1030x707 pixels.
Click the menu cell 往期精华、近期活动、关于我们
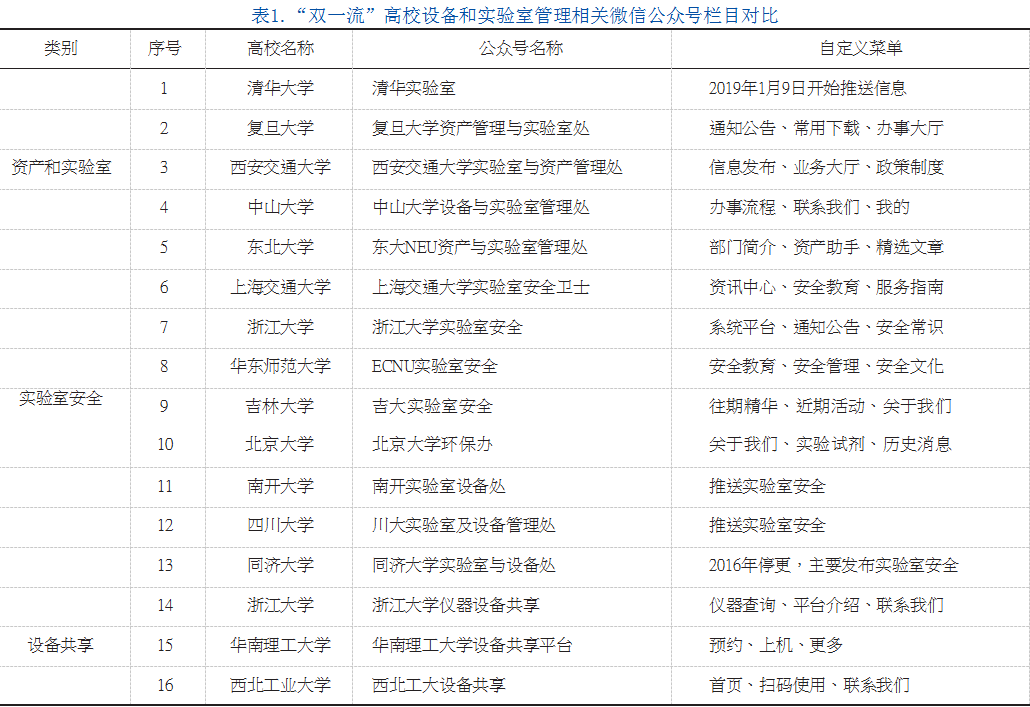pos(830,406)
